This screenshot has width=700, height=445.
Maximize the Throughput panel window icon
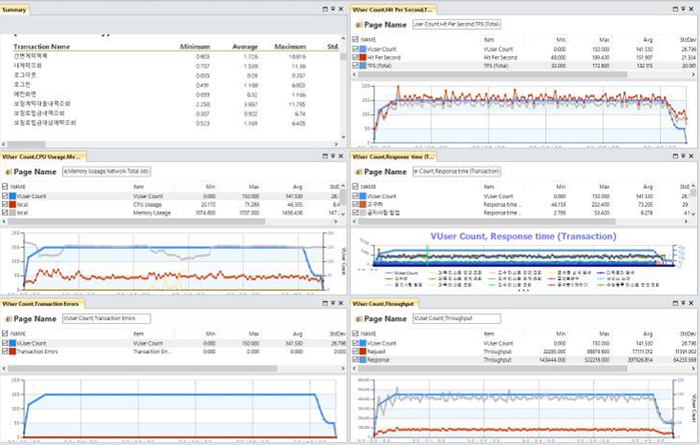click(675, 303)
